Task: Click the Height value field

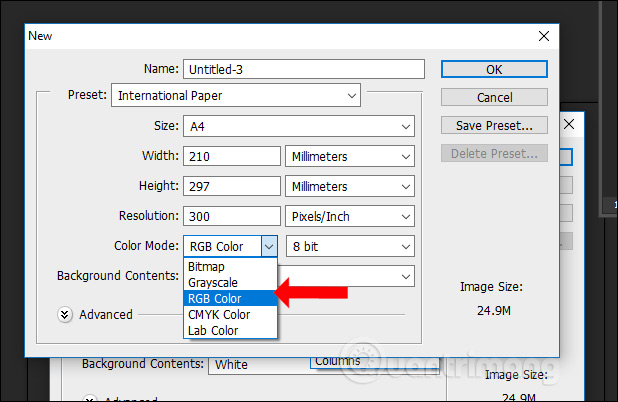Action: [231, 186]
